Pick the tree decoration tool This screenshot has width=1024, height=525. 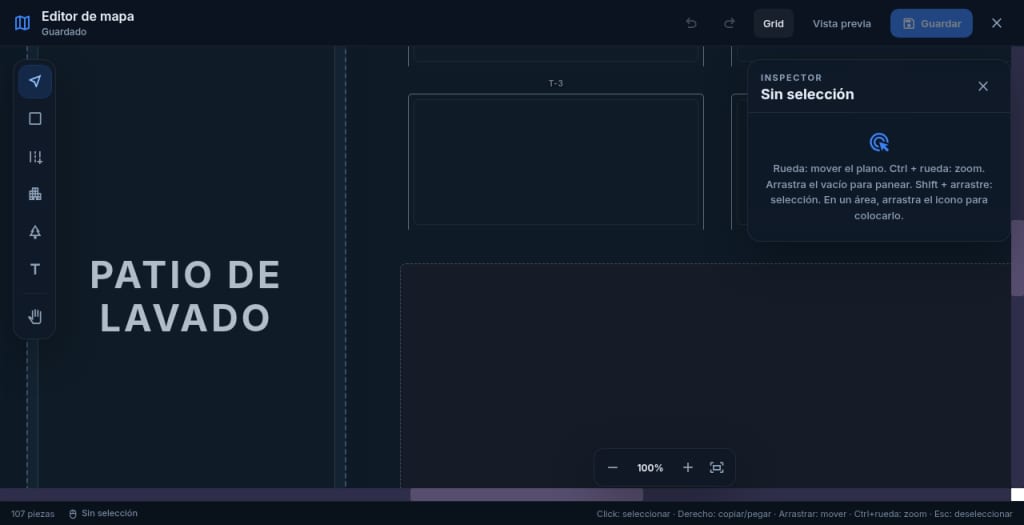pos(35,232)
